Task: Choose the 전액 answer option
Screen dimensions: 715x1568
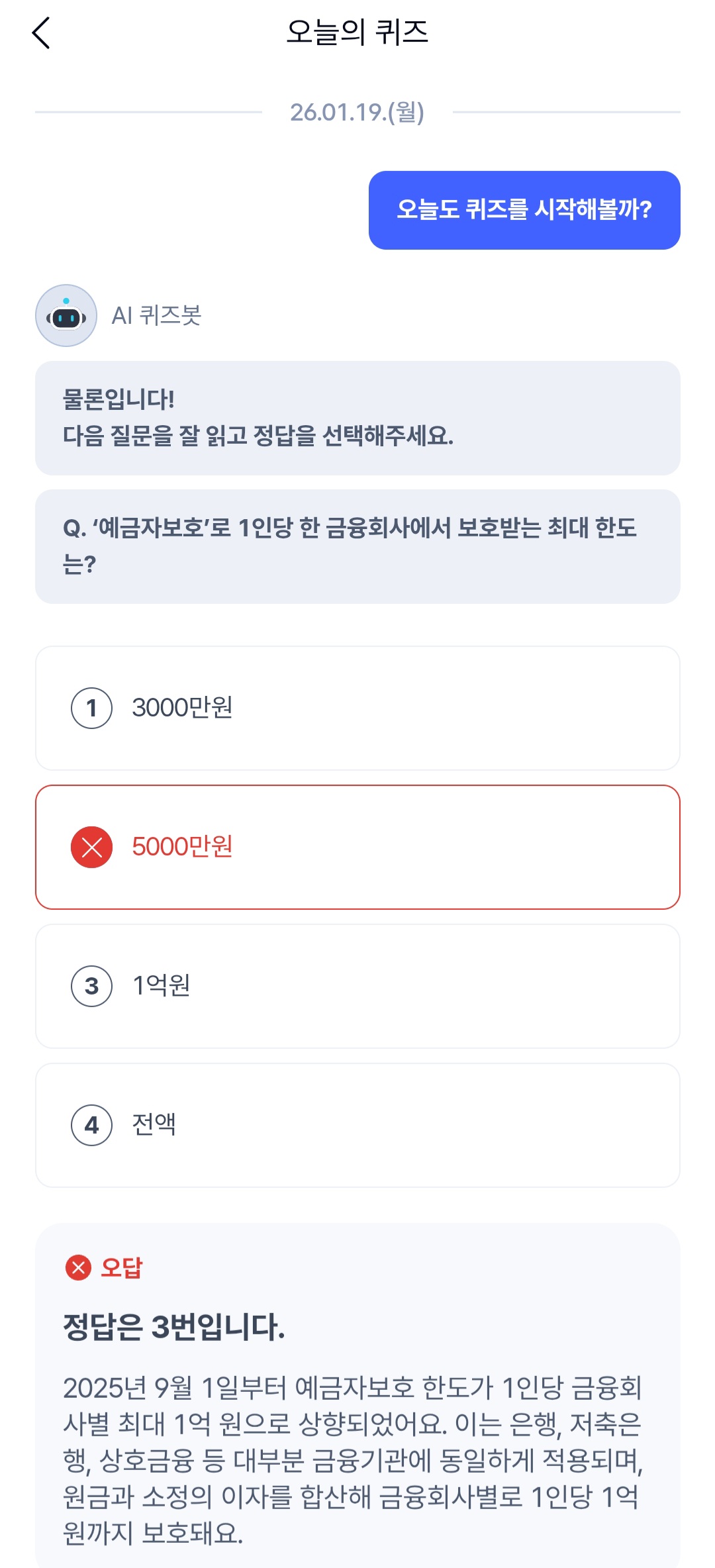Action: point(358,1125)
